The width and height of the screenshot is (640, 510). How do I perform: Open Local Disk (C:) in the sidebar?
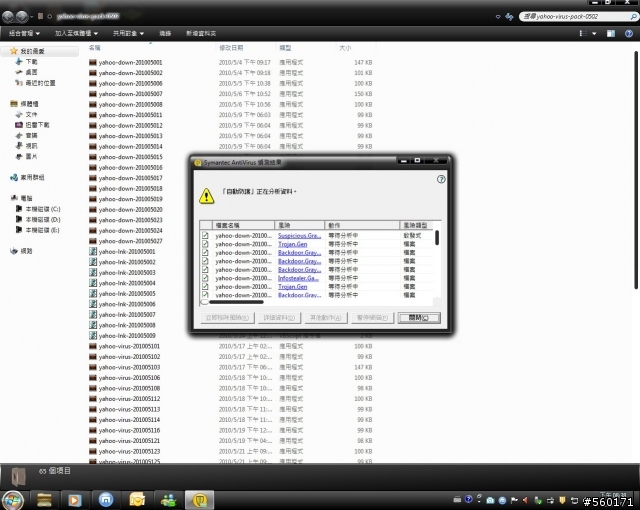pyautogui.click(x=38, y=209)
